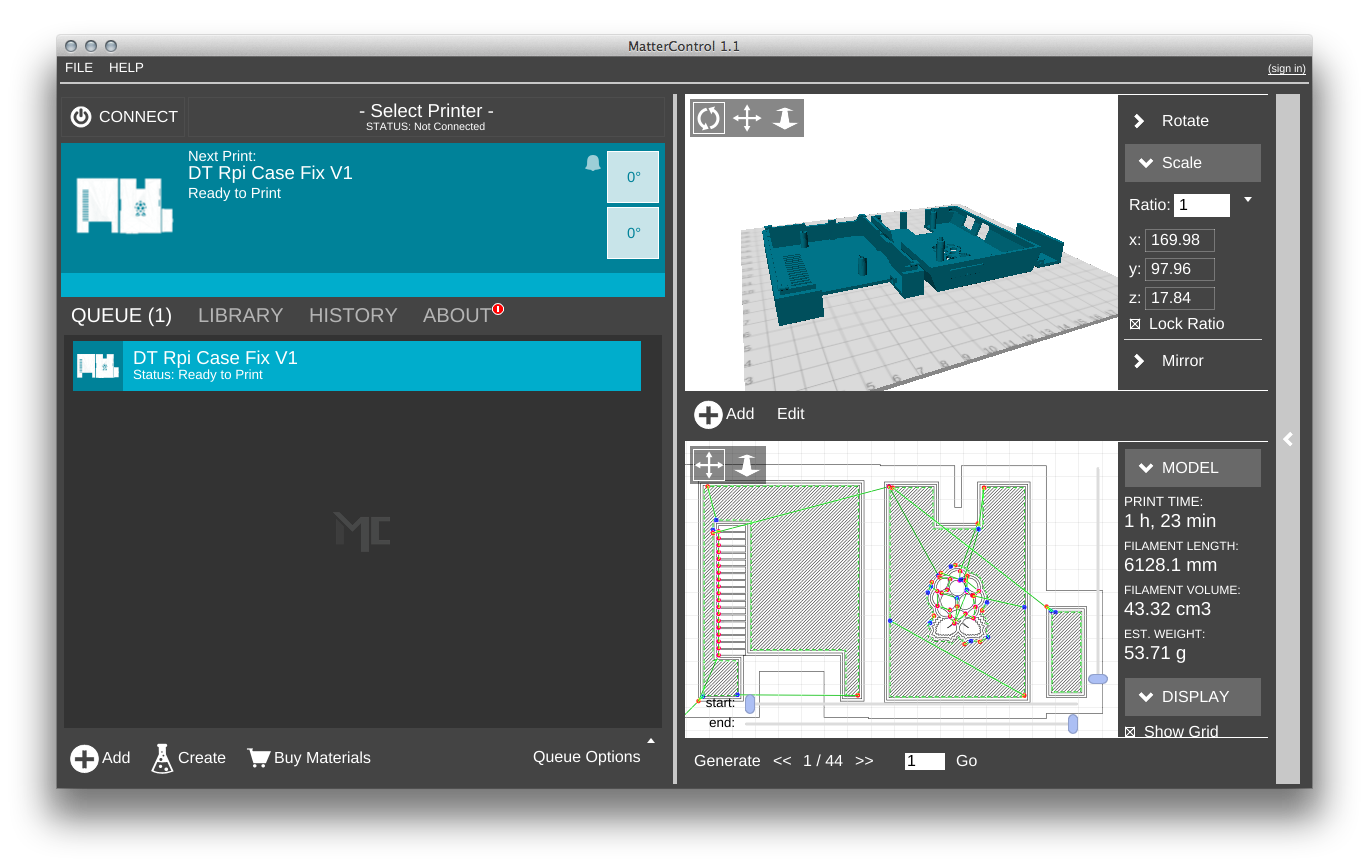Collapse the MODEL section
The width and height of the screenshot is (1369, 867).
click(x=1193, y=468)
